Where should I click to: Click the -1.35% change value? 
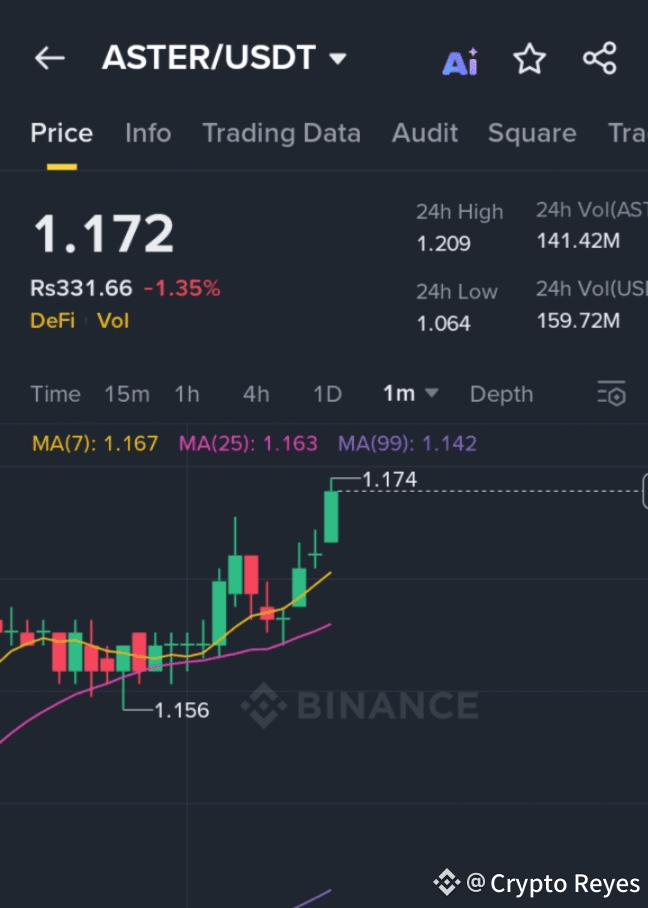click(x=182, y=288)
